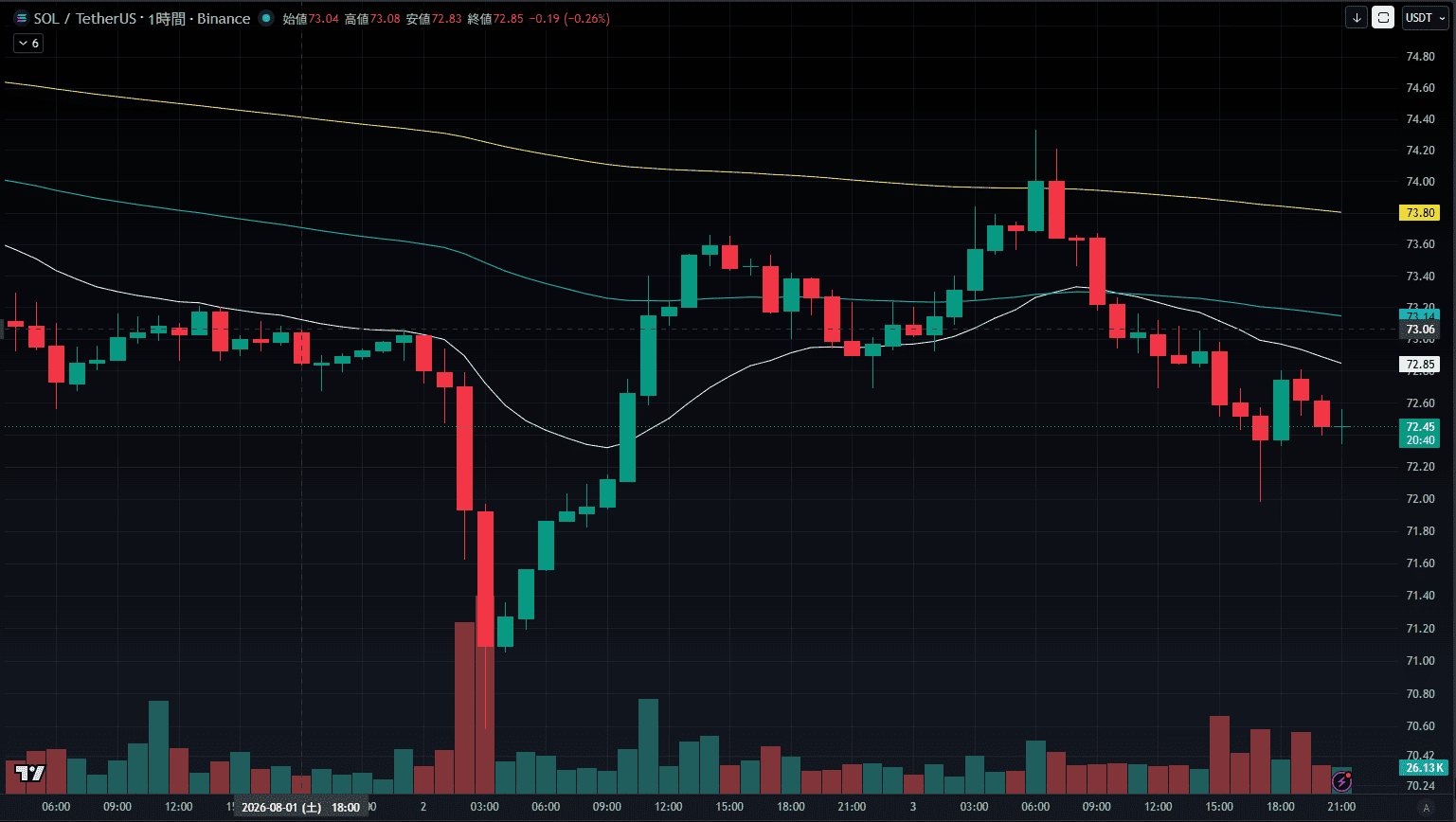Click the day 3 marker on time axis
Viewport: 1456px width, 822px height.
(x=913, y=807)
